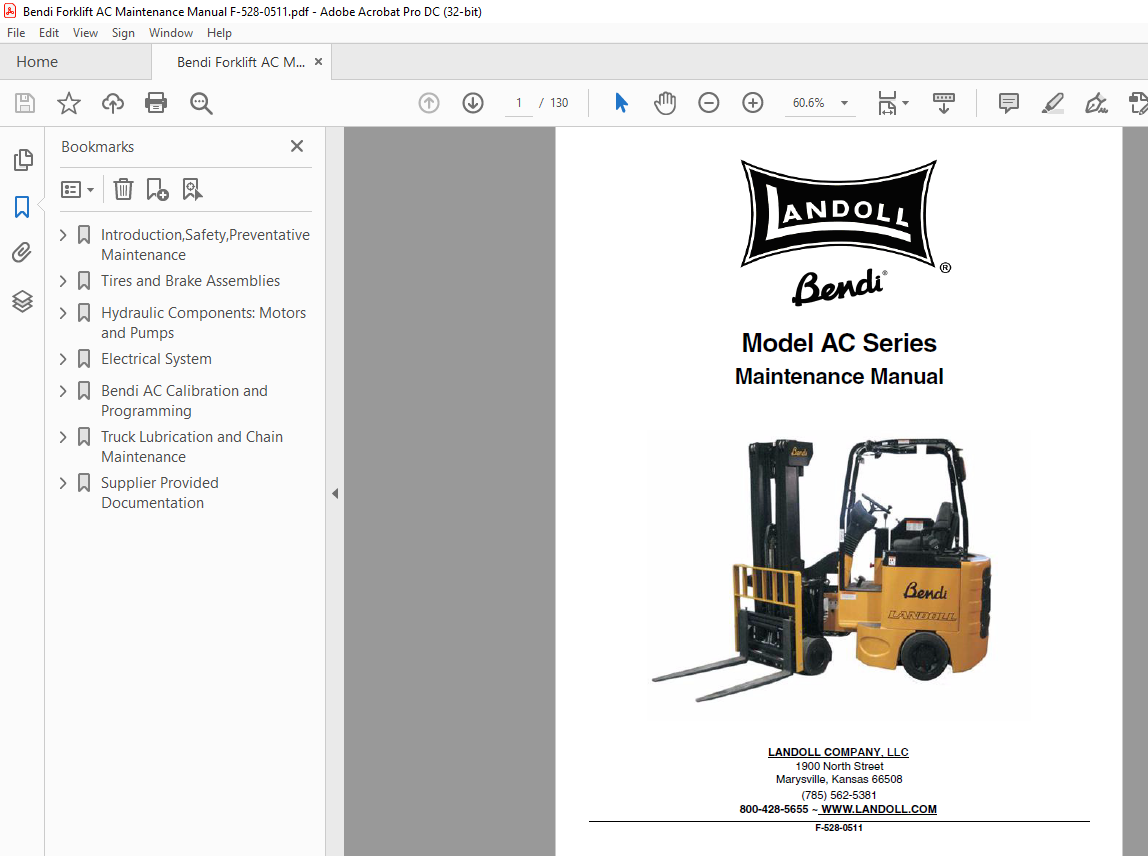Go to next page arrow
1148x856 pixels.
point(473,103)
